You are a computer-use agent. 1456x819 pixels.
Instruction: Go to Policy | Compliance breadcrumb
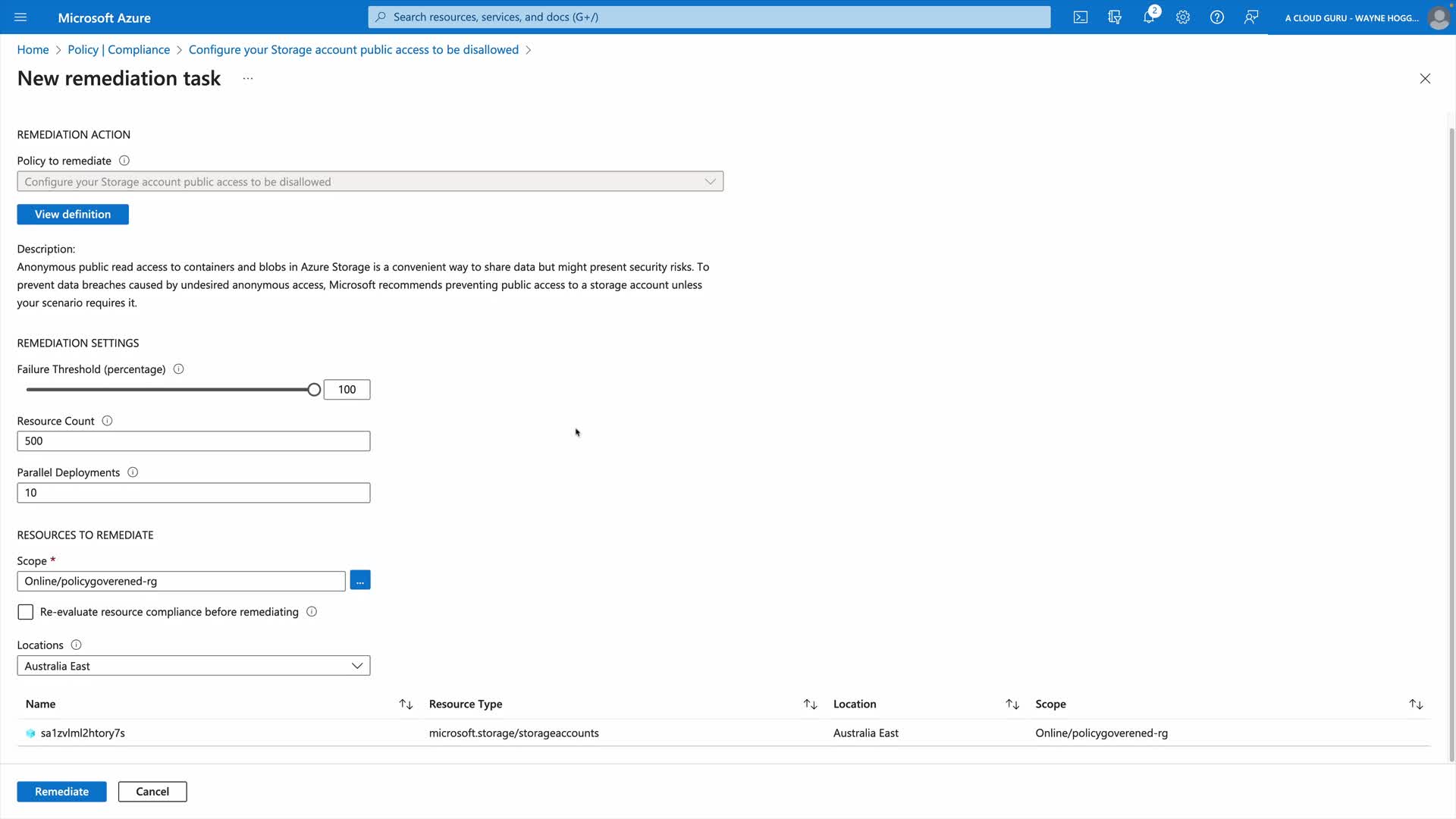(118, 50)
